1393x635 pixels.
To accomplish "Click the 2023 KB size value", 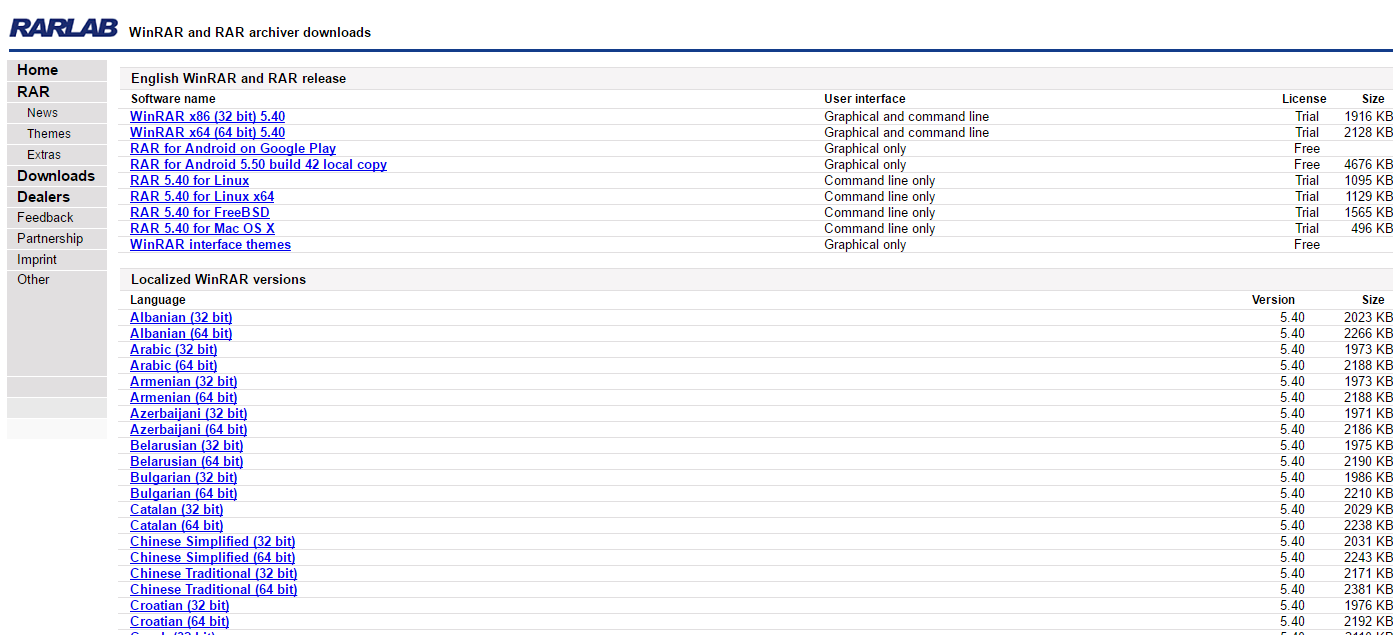I will [x=1369, y=318].
